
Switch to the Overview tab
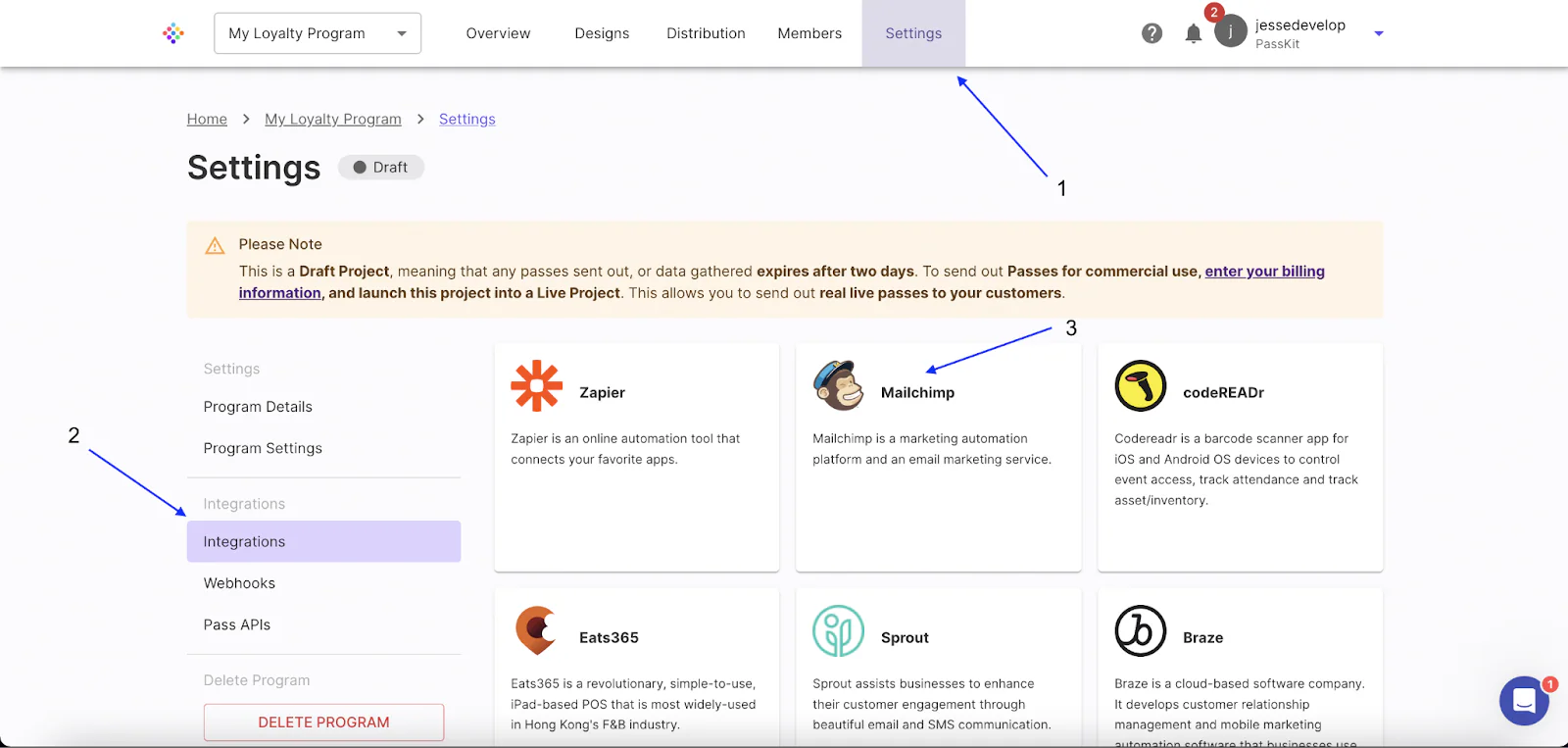pos(498,33)
